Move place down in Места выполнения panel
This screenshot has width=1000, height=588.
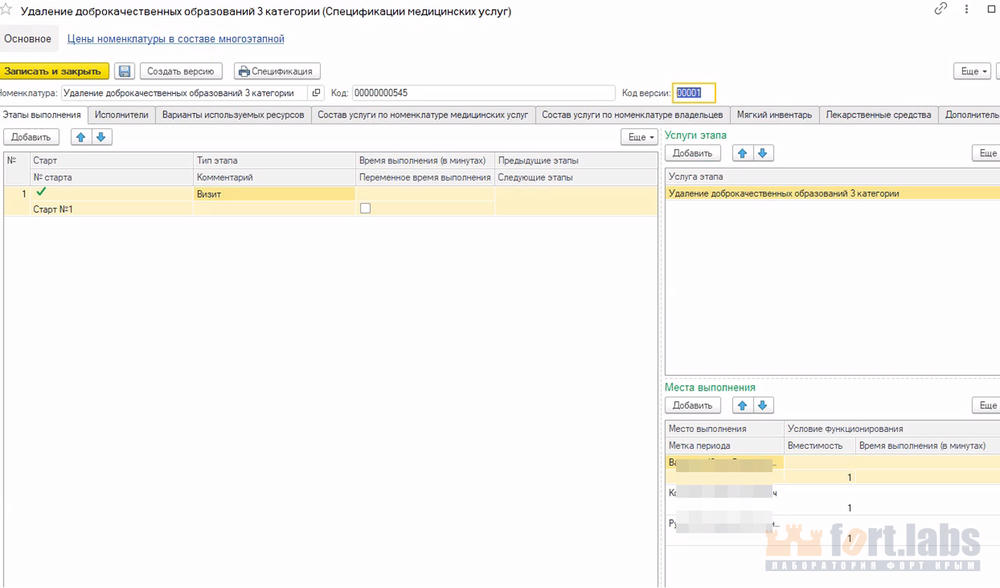pos(762,405)
